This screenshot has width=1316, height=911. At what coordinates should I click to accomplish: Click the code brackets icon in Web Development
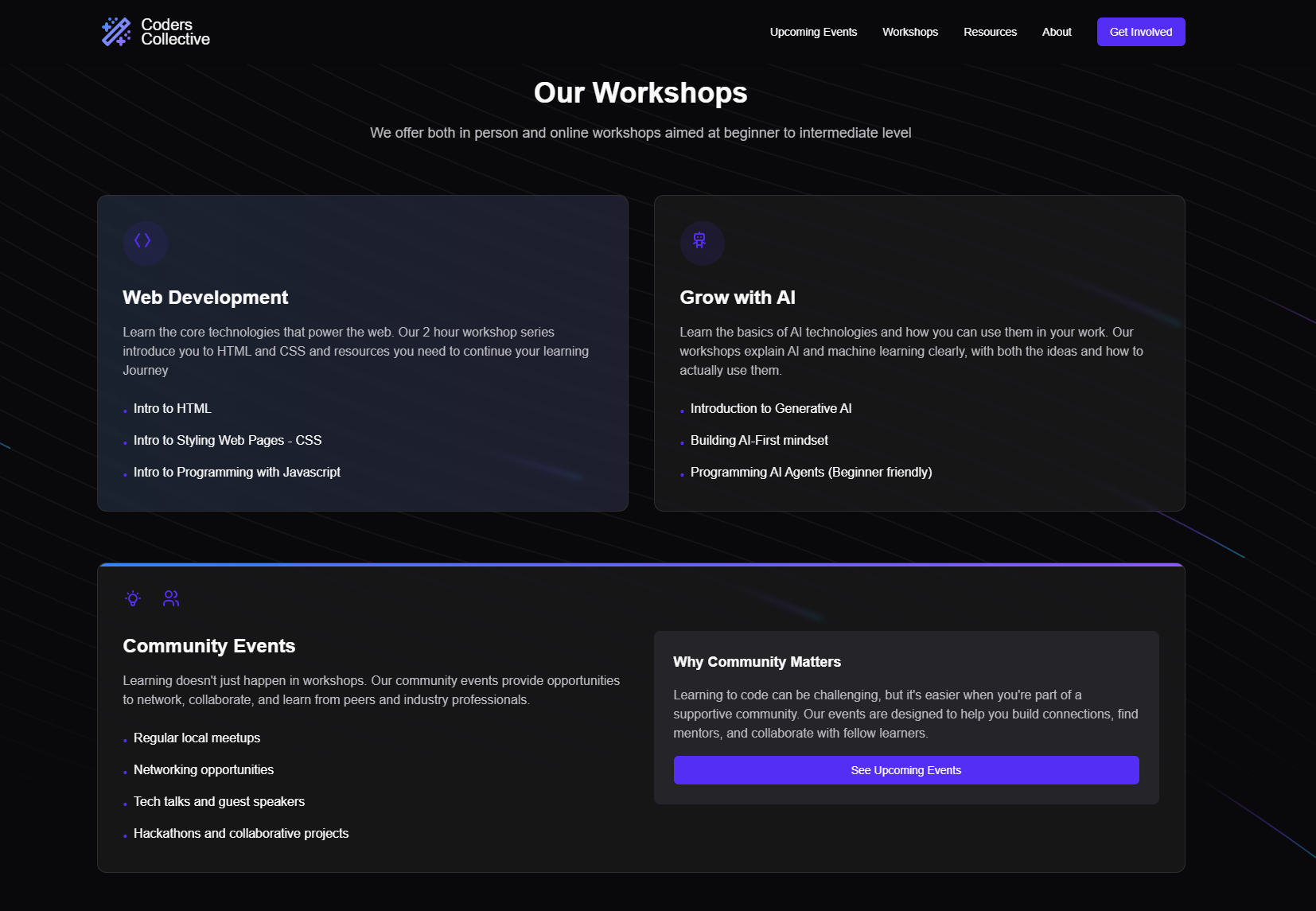pos(142,240)
